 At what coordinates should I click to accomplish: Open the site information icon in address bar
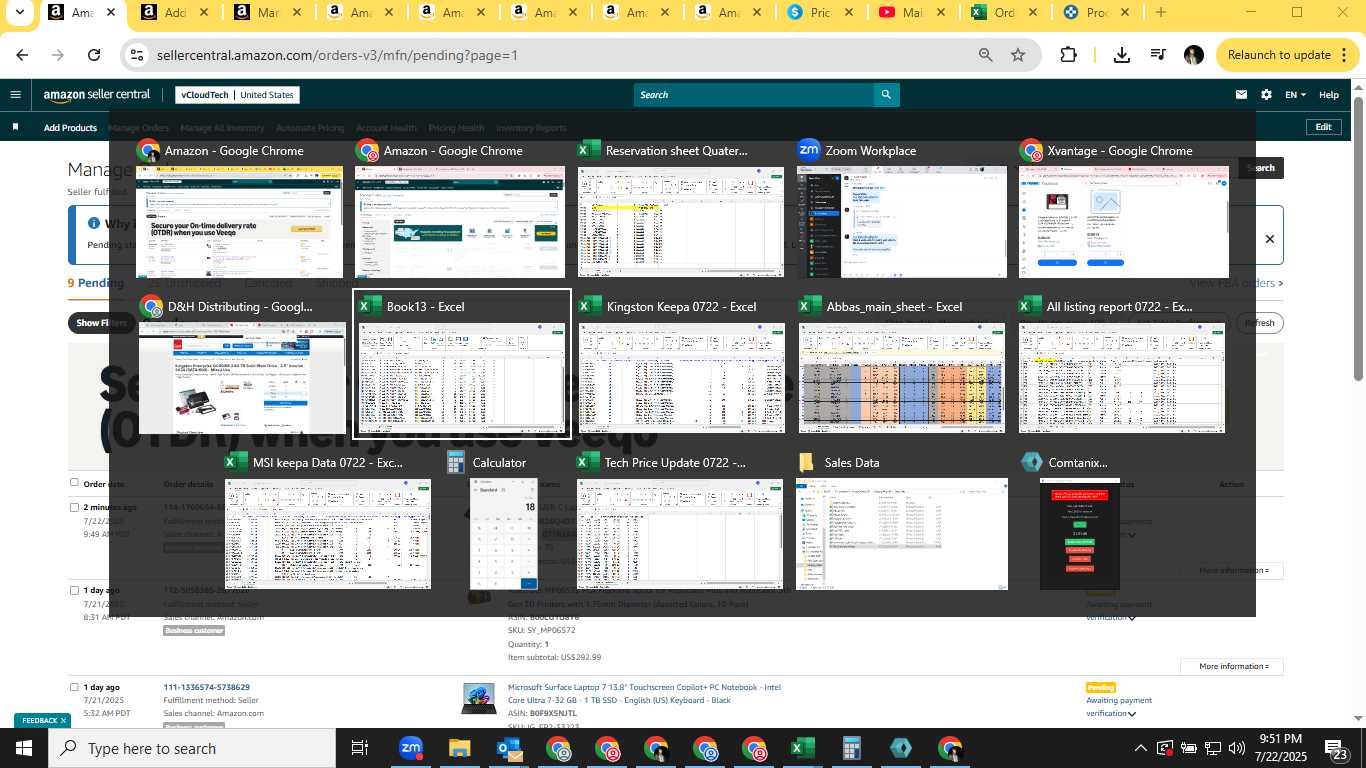[x=138, y=55]
